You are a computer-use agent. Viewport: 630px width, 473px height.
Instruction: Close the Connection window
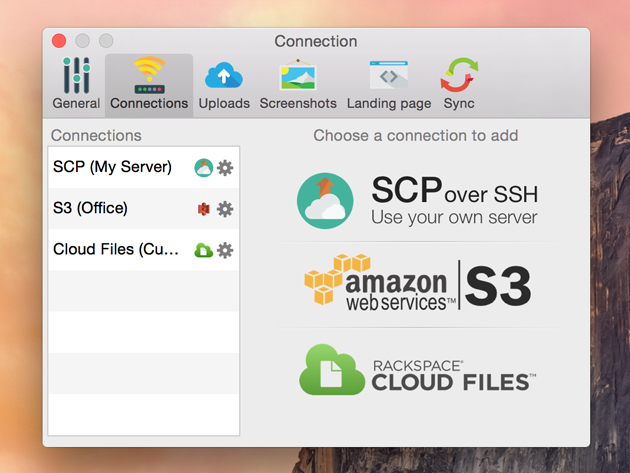tap(59, 41)
